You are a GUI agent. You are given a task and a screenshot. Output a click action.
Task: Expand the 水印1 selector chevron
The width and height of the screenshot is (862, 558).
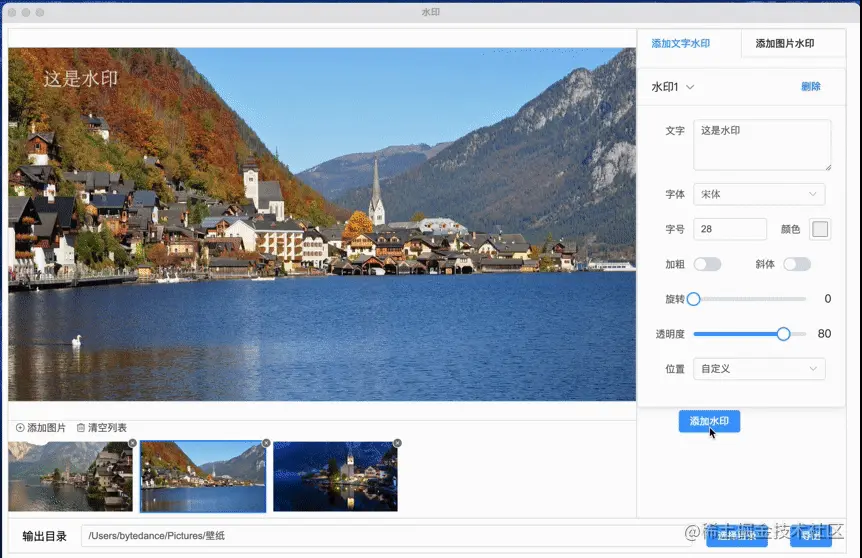point(690,87)
